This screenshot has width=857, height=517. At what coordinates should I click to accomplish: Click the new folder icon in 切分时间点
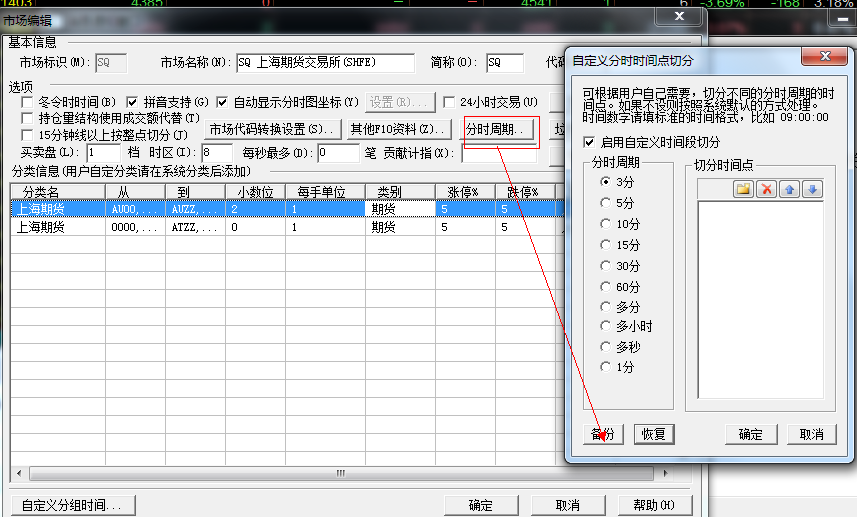pos(743,189)
